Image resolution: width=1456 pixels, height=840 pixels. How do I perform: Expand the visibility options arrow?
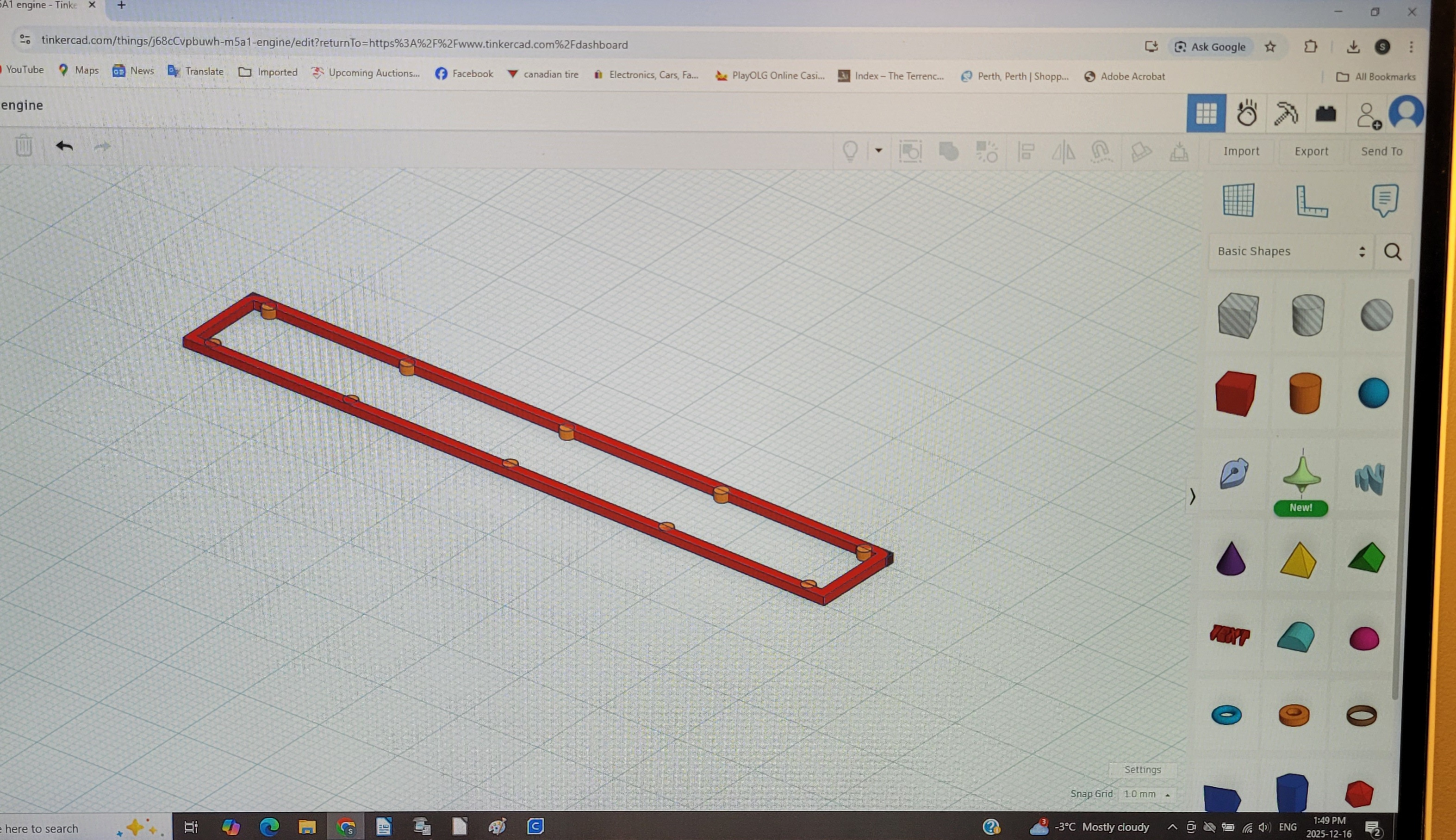(x=878, y=151)
